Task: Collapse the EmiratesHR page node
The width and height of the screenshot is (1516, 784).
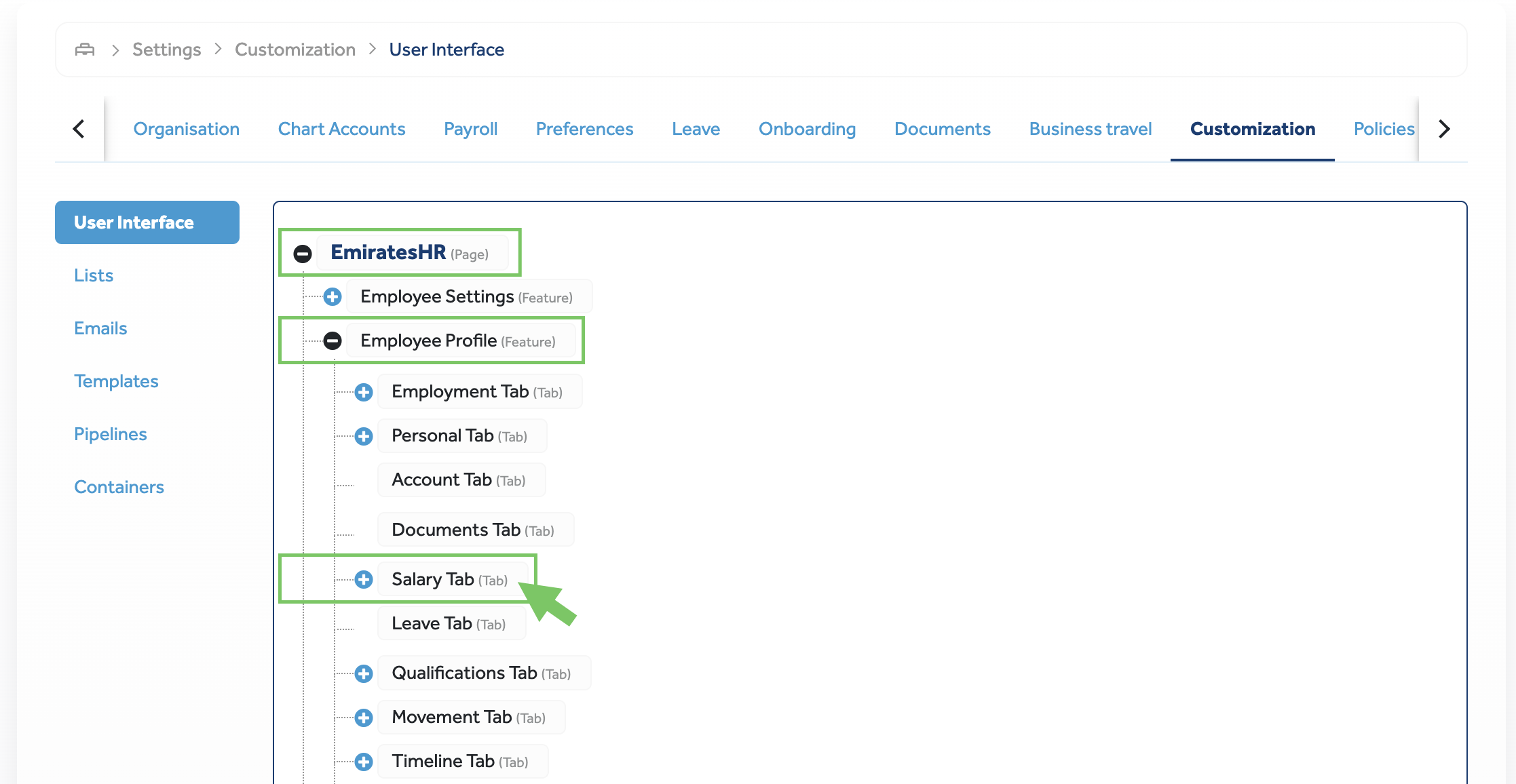Action: (303, 254)
